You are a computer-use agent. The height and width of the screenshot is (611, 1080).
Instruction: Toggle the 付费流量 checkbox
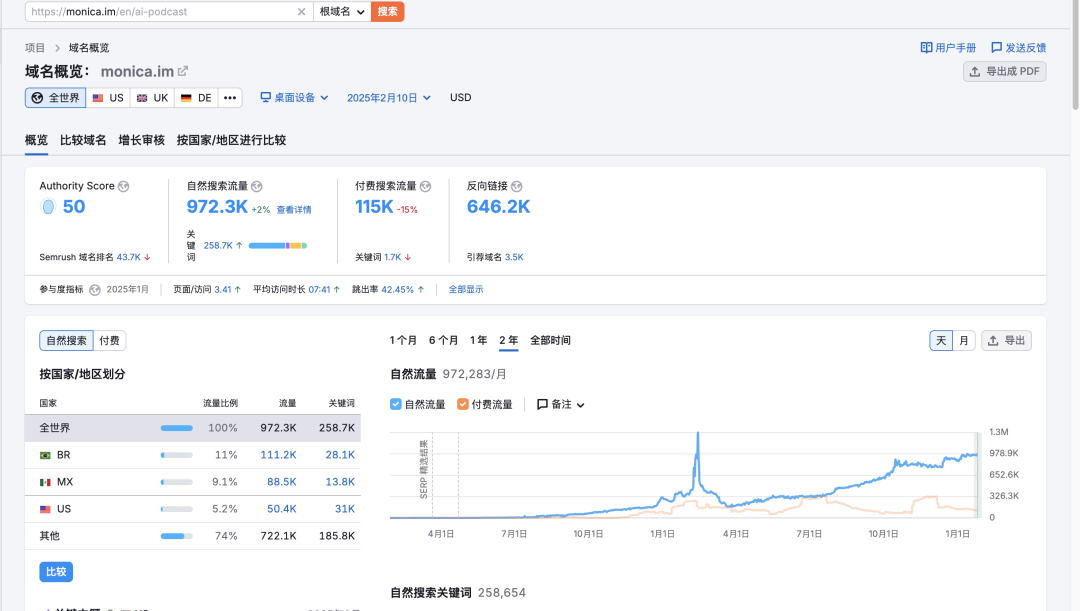463,404
